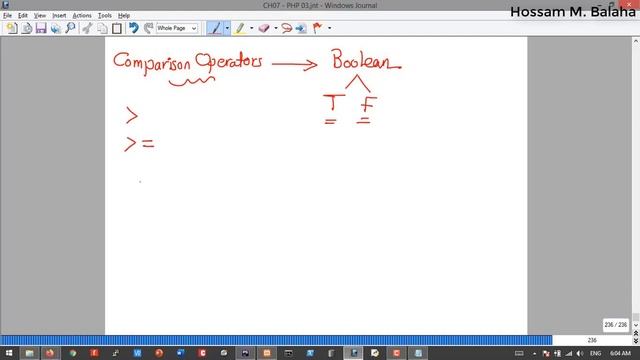The image size is (640, 360).
Task: Open the Edit menu
Action: tap(22, 16)
